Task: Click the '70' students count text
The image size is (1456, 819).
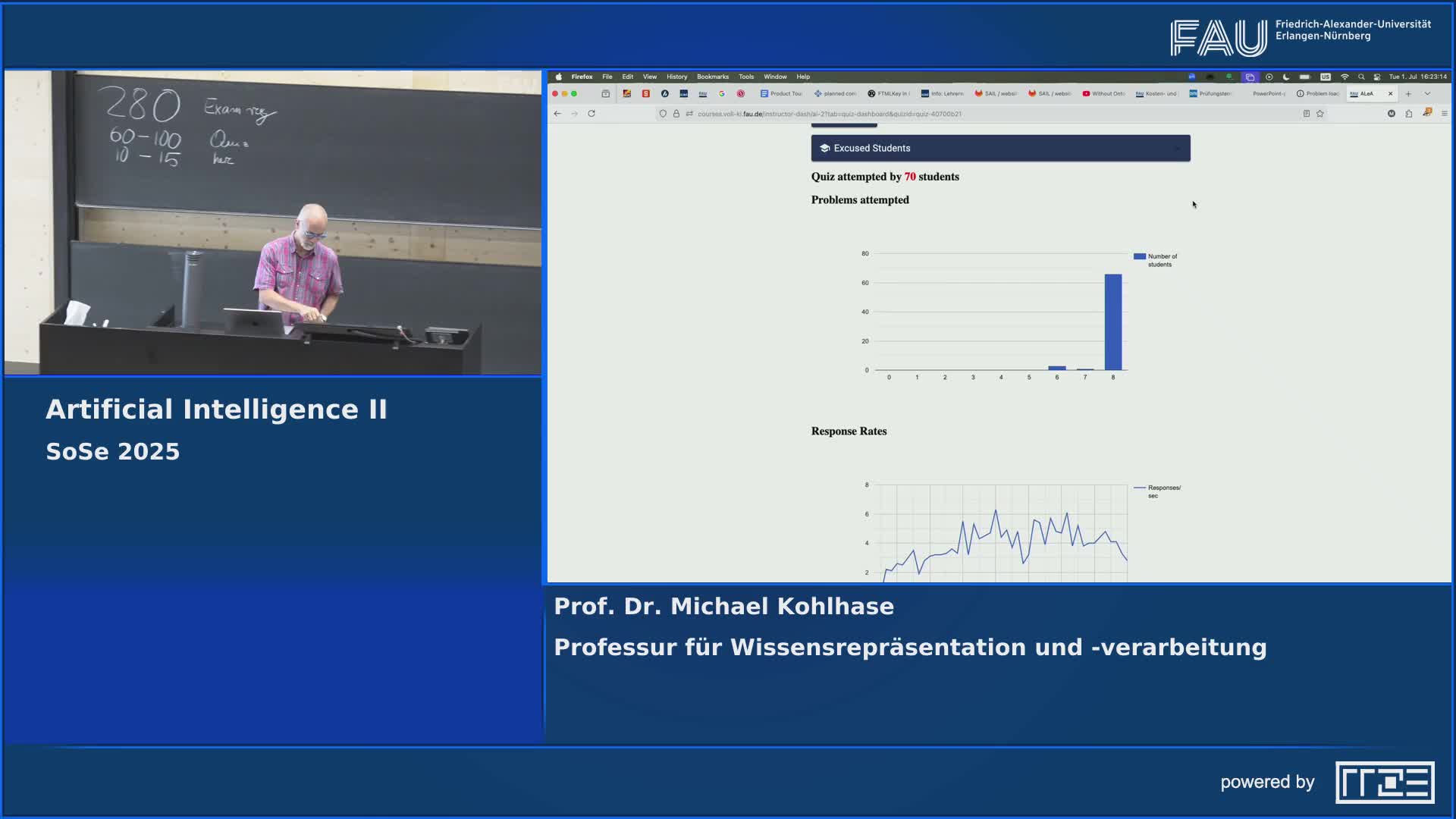Action: coord(910,177)
